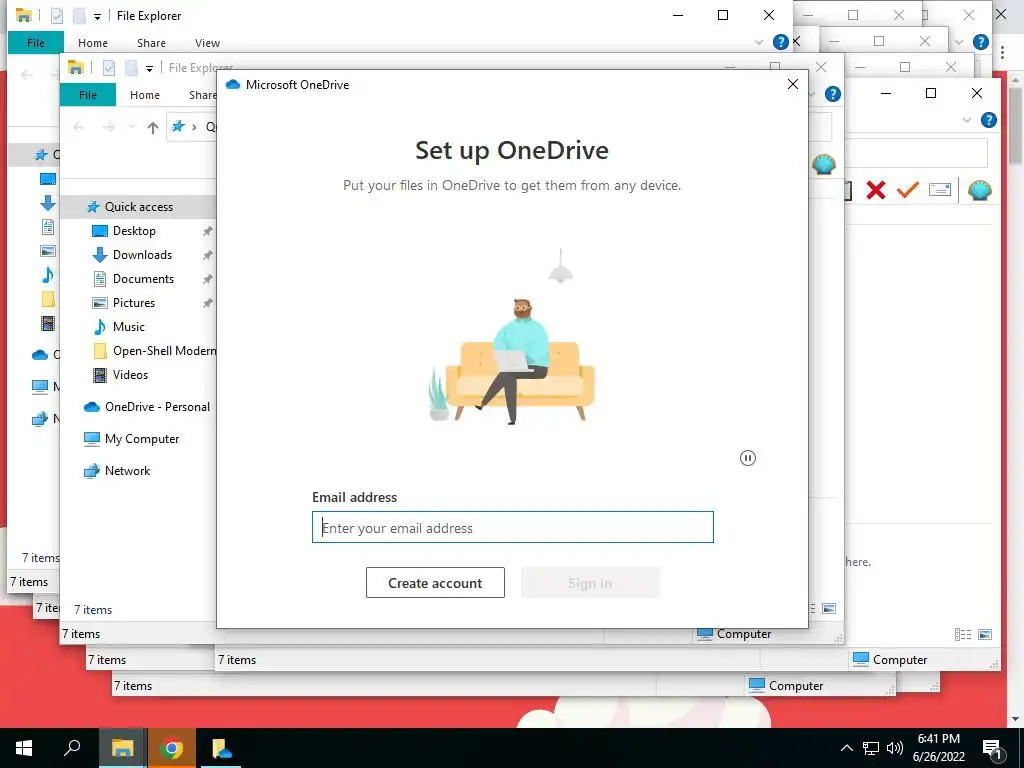
Task: Click Music note icon in rear File Explorer sidebar
Action: (48, 275)
